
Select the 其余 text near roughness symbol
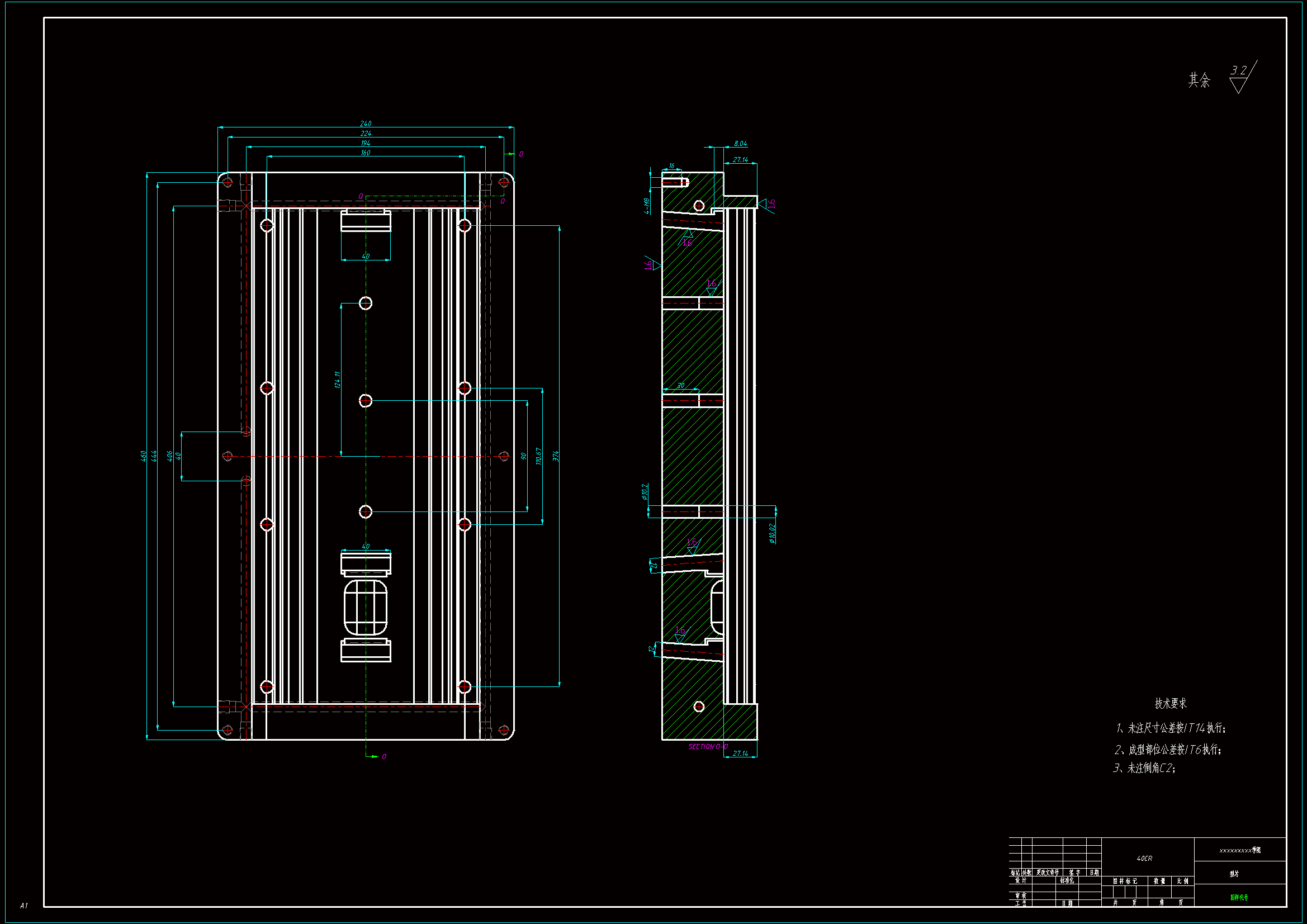[x=1199, y=80]
